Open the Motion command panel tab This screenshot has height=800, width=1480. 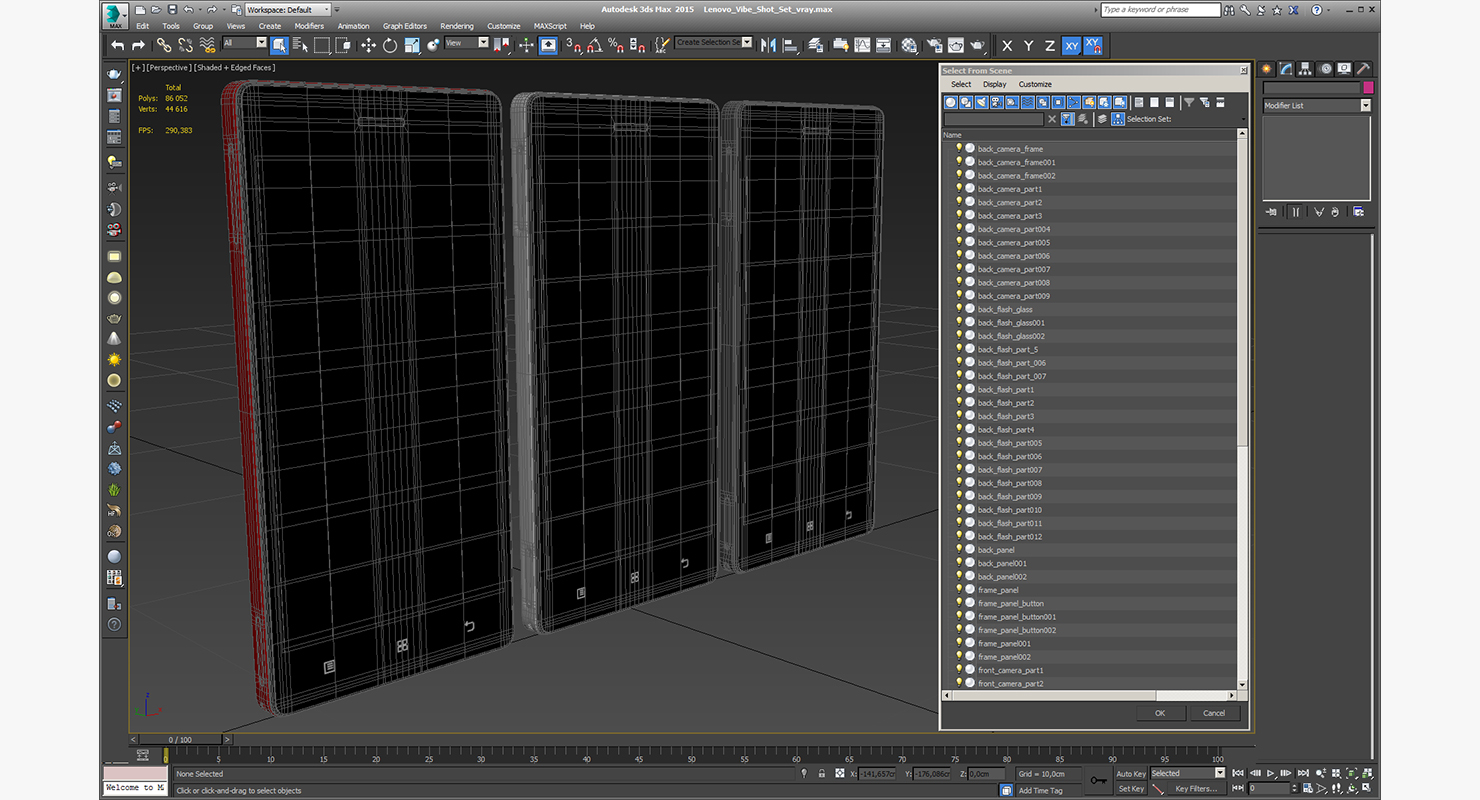click(x=1326, y=69)
